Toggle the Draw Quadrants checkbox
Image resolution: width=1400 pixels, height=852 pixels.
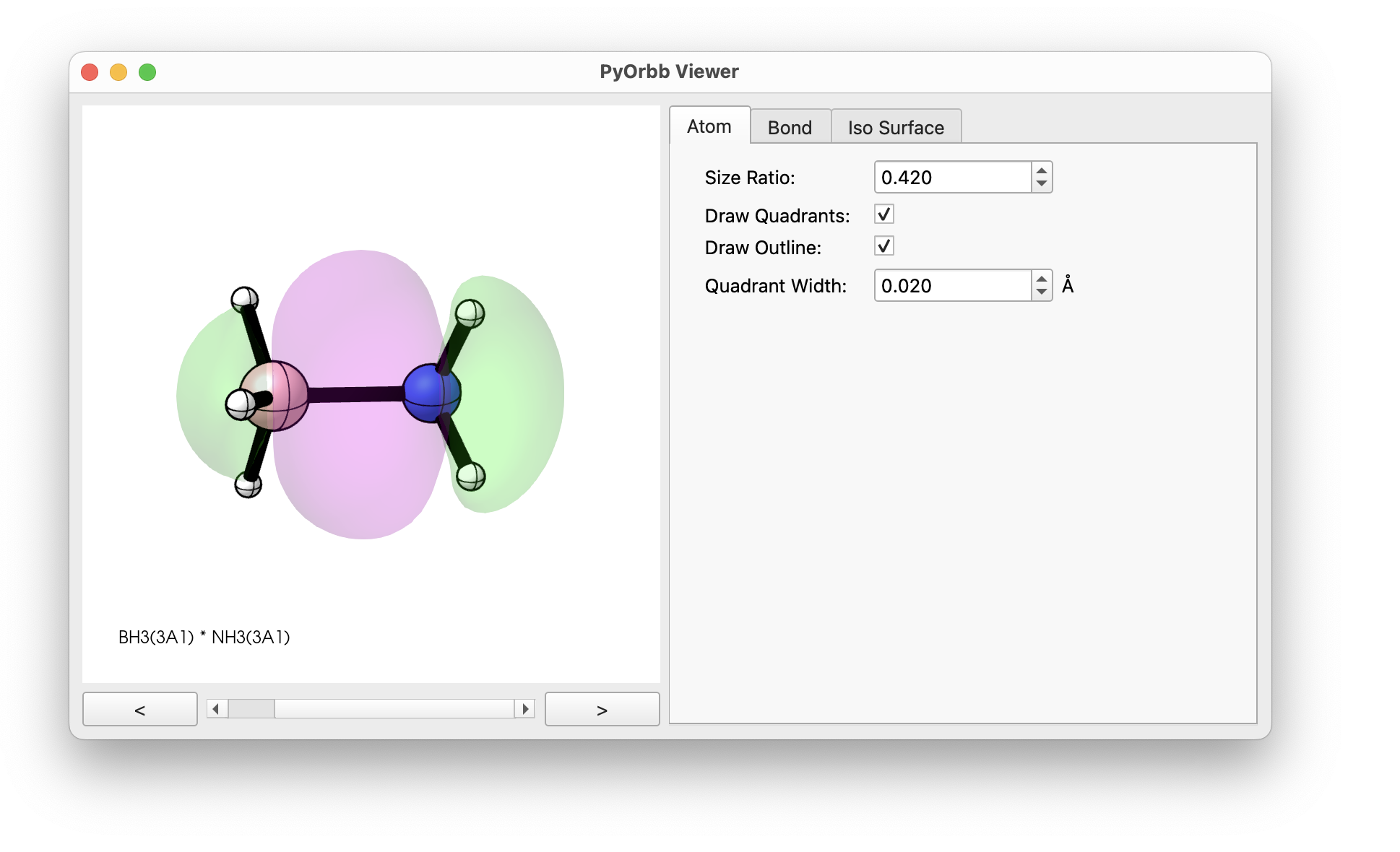pos(884,214)
